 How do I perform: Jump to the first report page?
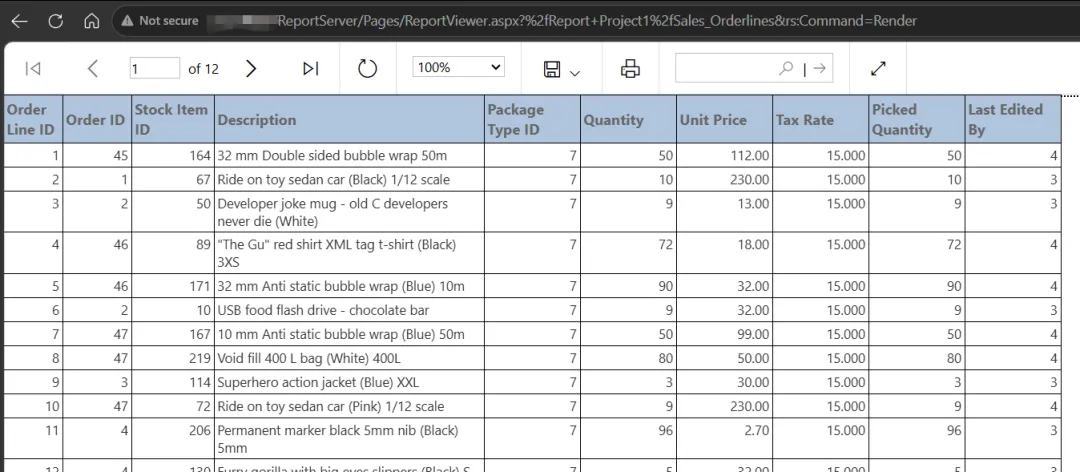pyautogui.click(x=32, y=68)
